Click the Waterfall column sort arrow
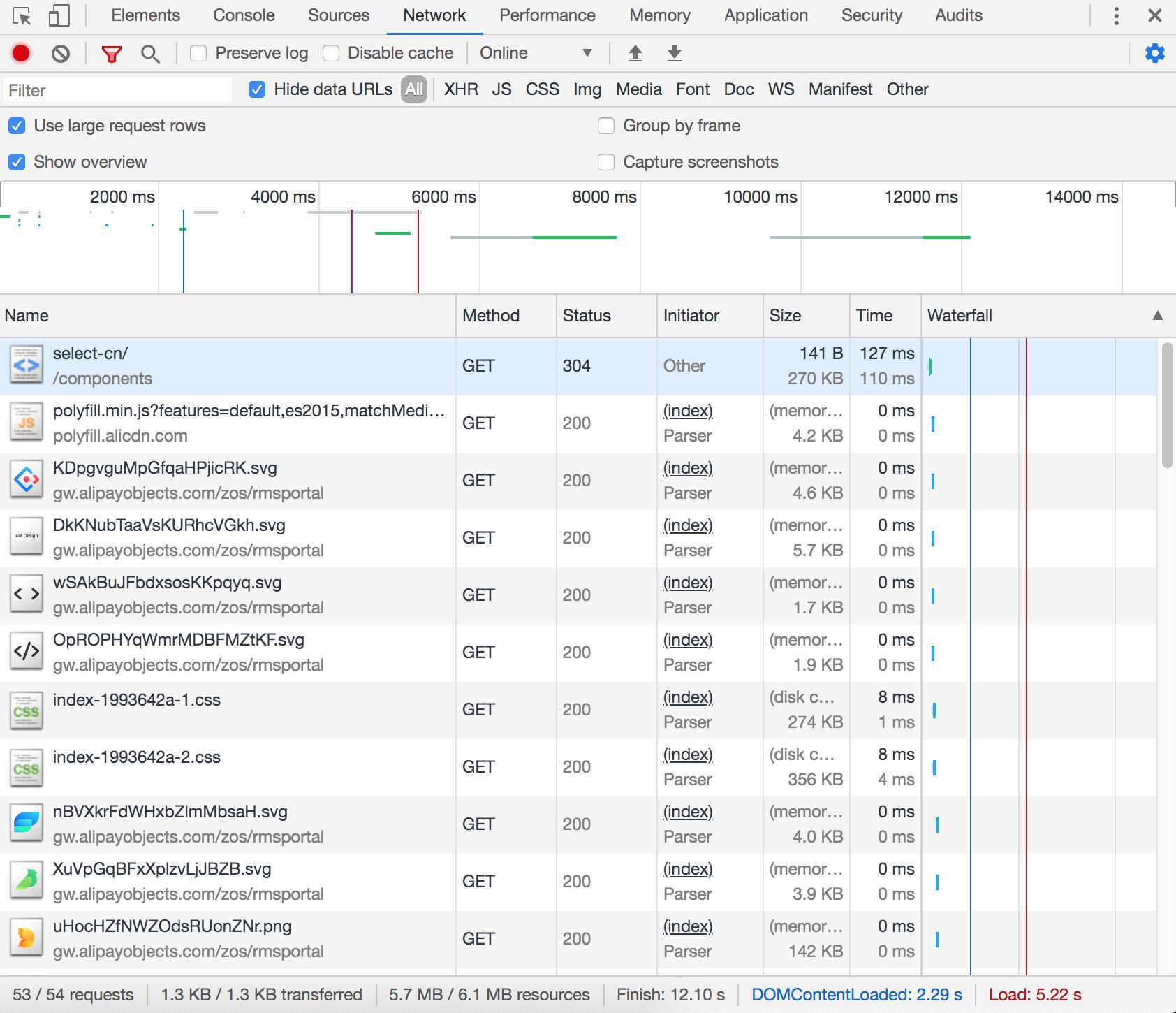The width and height of the screenshot is (1176, 1013). [x=1157, y=316]
